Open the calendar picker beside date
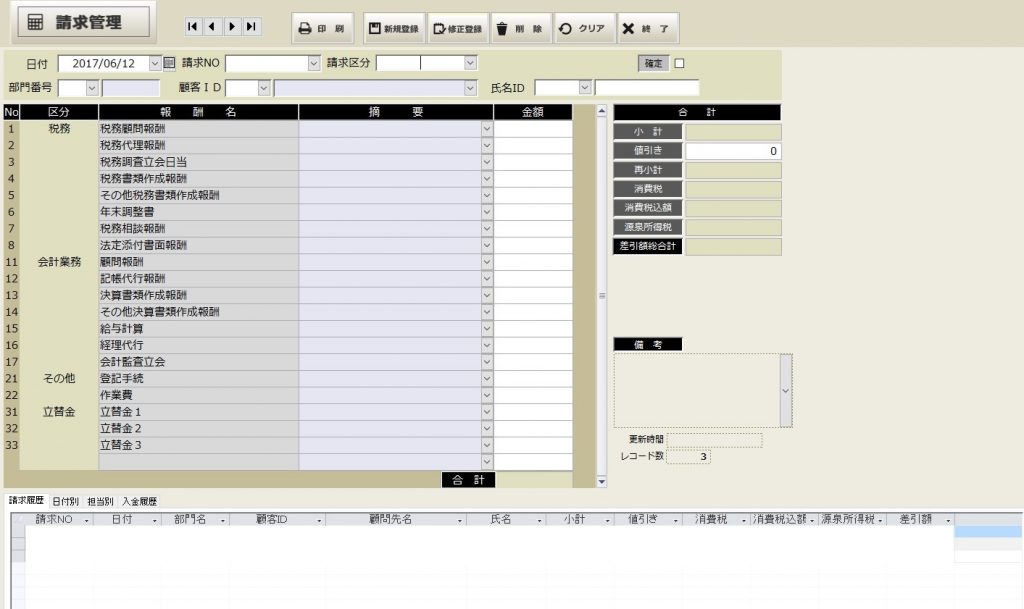Screen dimensions: 1024x609 169,63
